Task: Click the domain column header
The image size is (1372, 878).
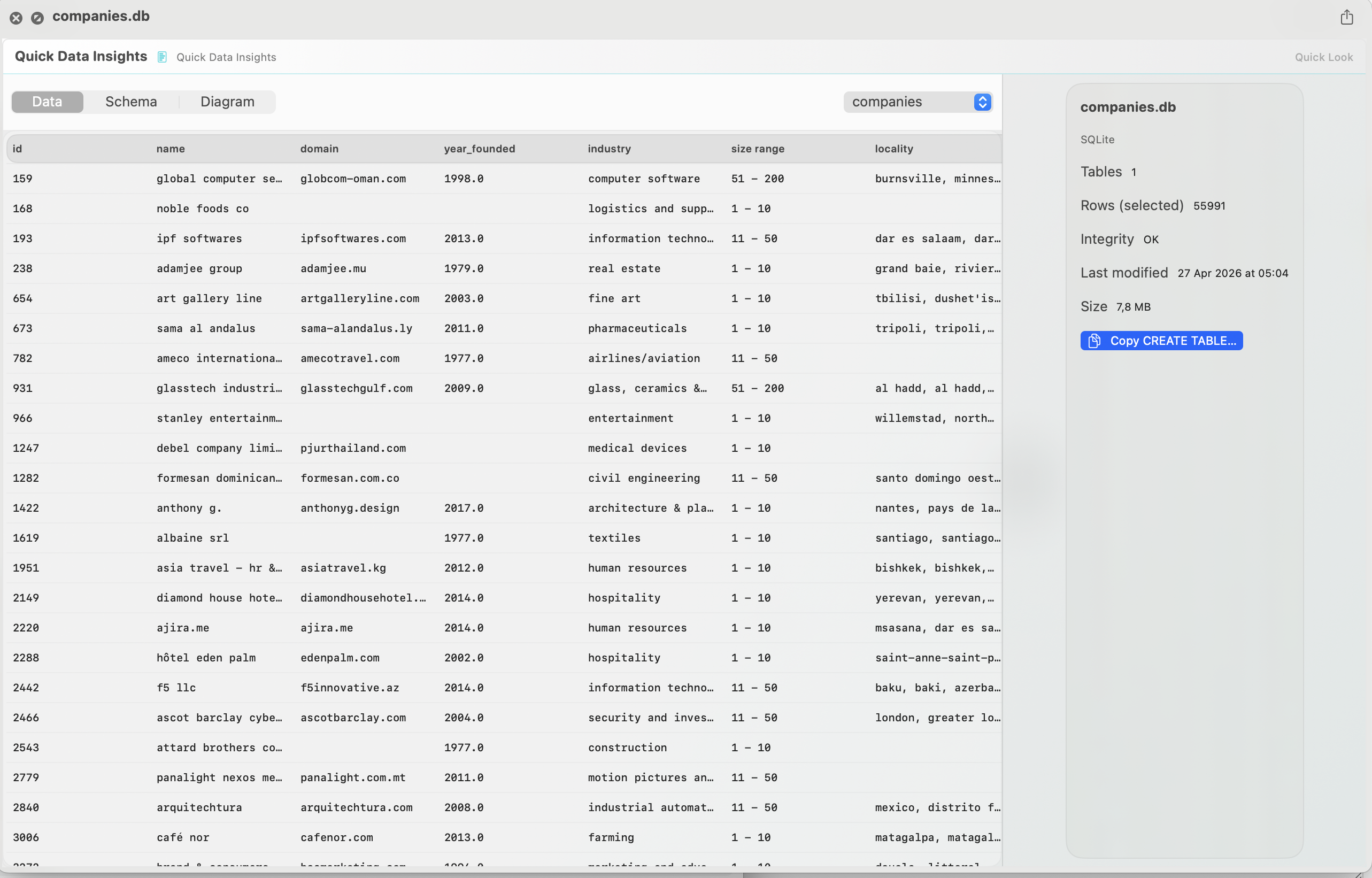Action: 319,149
